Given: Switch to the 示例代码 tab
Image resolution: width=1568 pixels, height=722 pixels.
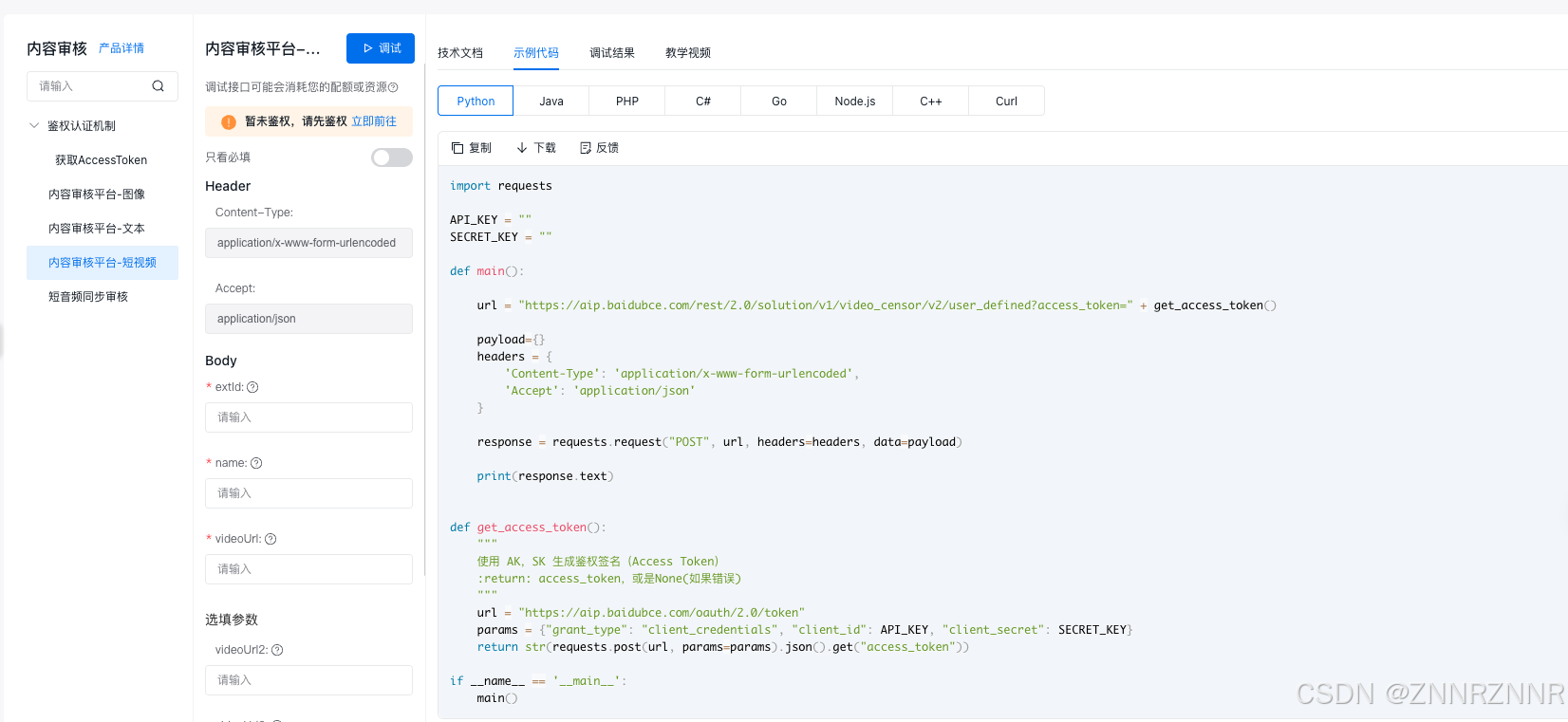Looking at the screenshot, I should click(x=536, y=53).
